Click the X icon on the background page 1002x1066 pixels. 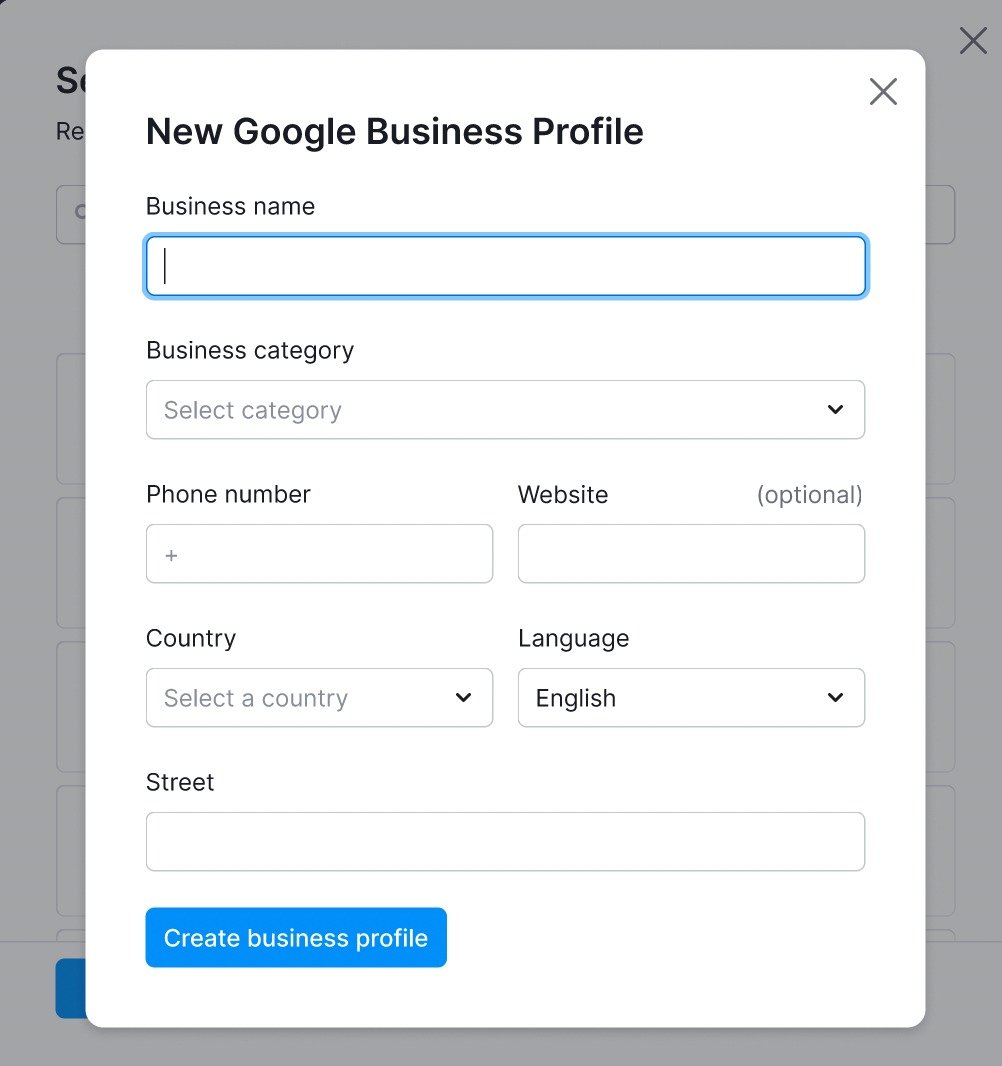click(x=971, y=41)
